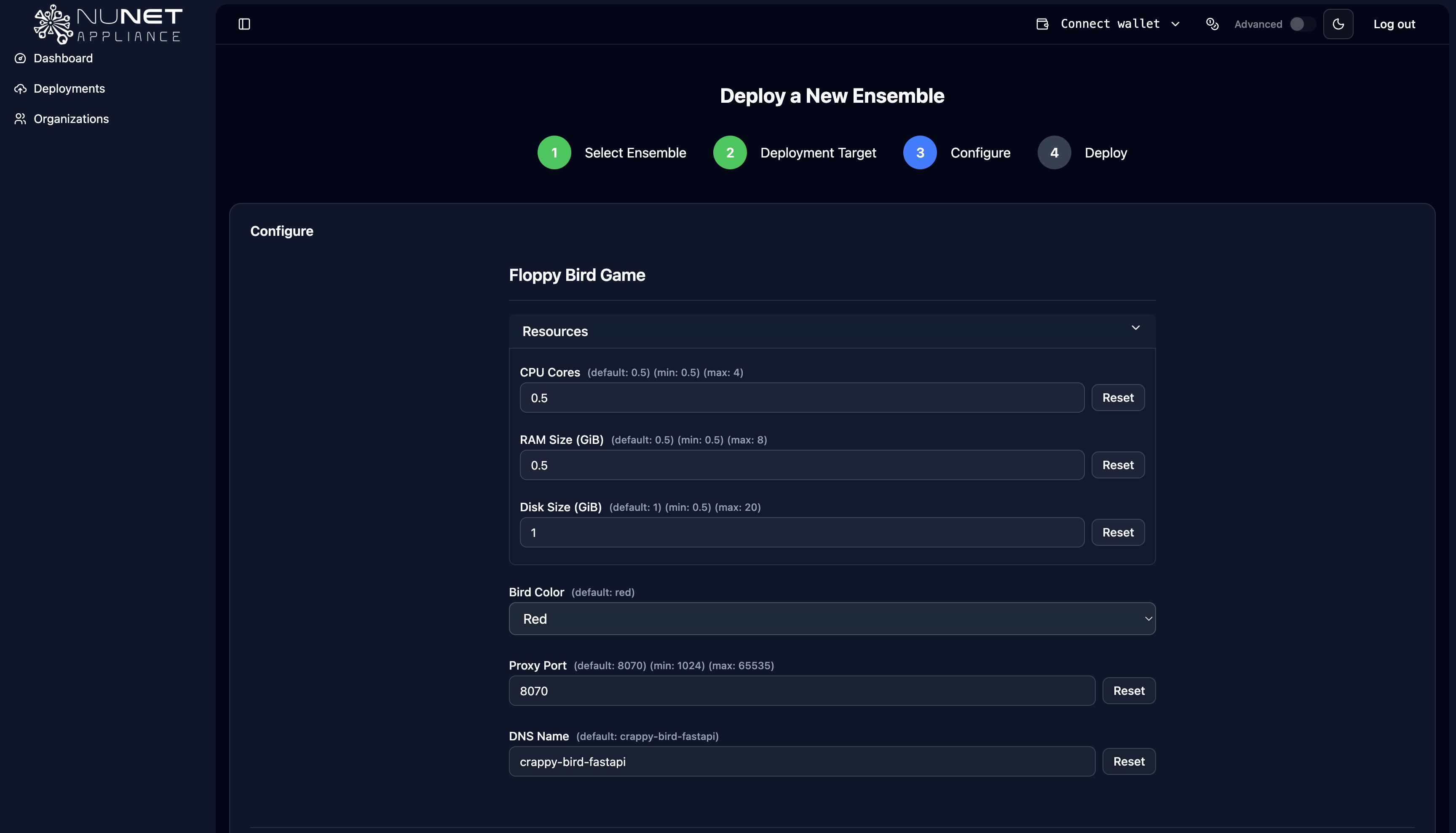Click step 2 Deployment Target circle

[x=730, y=152]
